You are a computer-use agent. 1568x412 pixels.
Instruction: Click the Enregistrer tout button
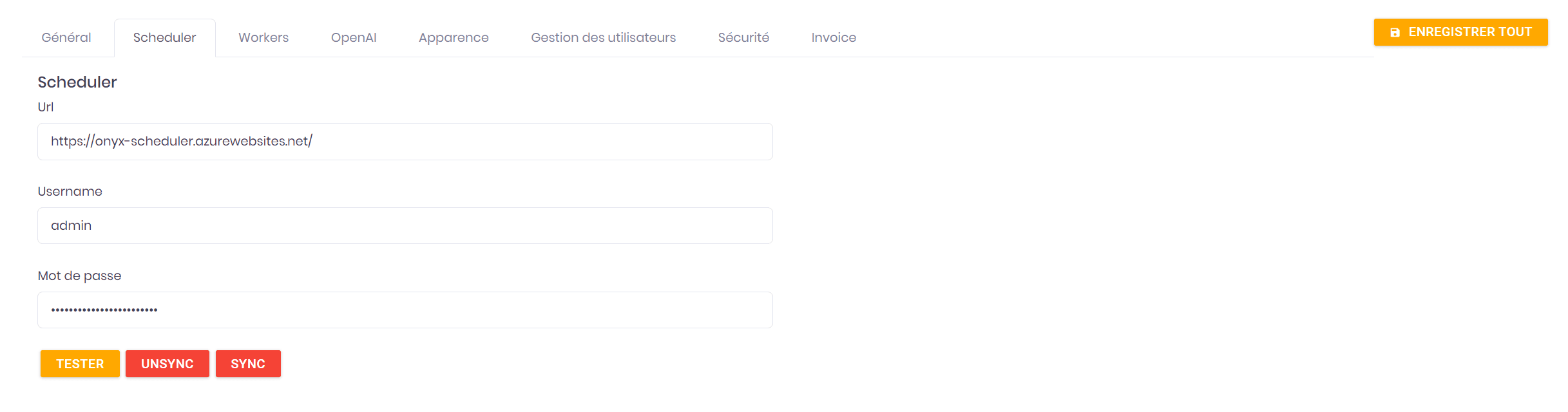point(1460,32)
